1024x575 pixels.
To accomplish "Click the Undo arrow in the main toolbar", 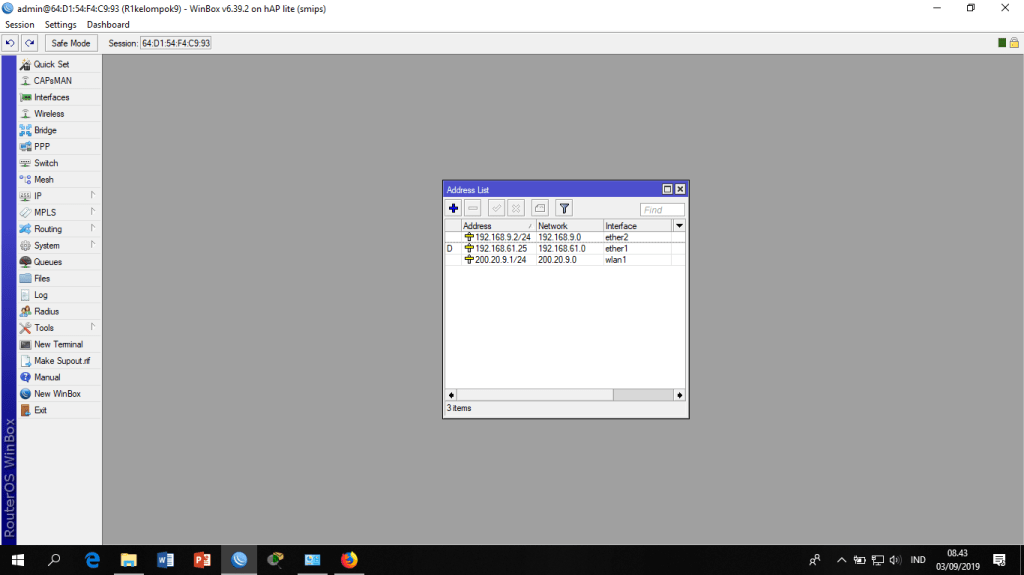I will (10, 43).
